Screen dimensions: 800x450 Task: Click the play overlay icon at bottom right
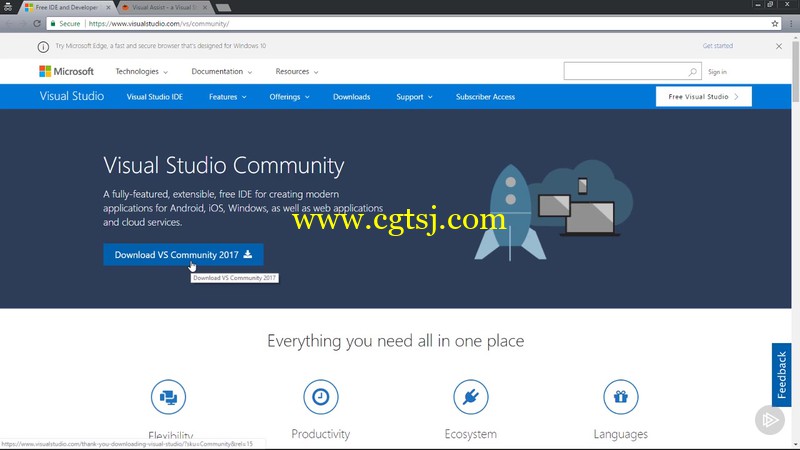[x=770, y=420]
